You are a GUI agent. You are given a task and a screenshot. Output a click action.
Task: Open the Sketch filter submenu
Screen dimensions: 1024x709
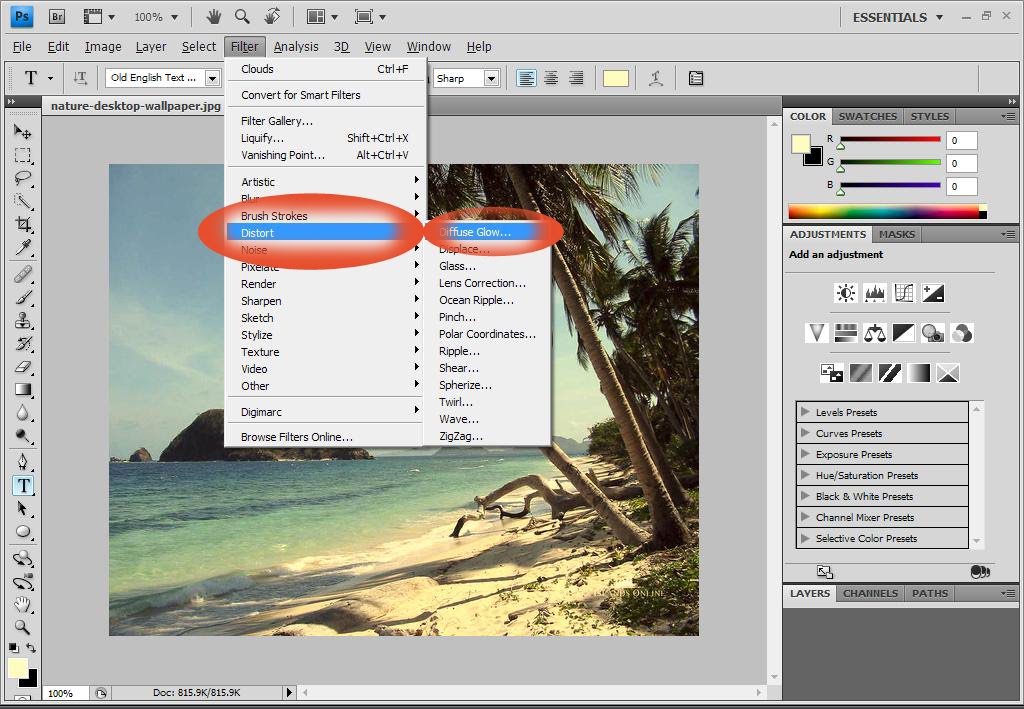point(325,318)
